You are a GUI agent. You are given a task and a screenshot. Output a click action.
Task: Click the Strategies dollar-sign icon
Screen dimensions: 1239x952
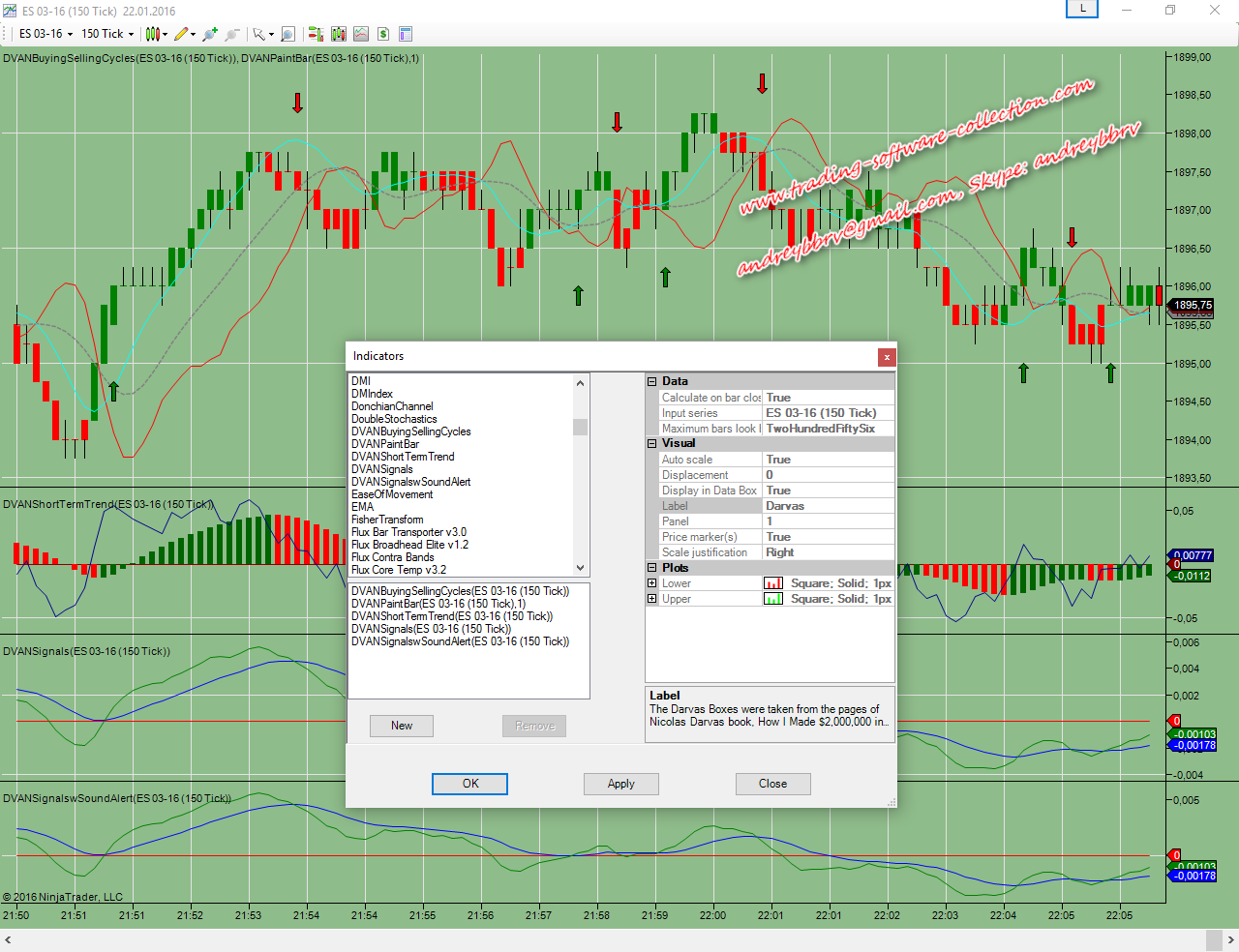pyautogui.click(x=383, y=34)
